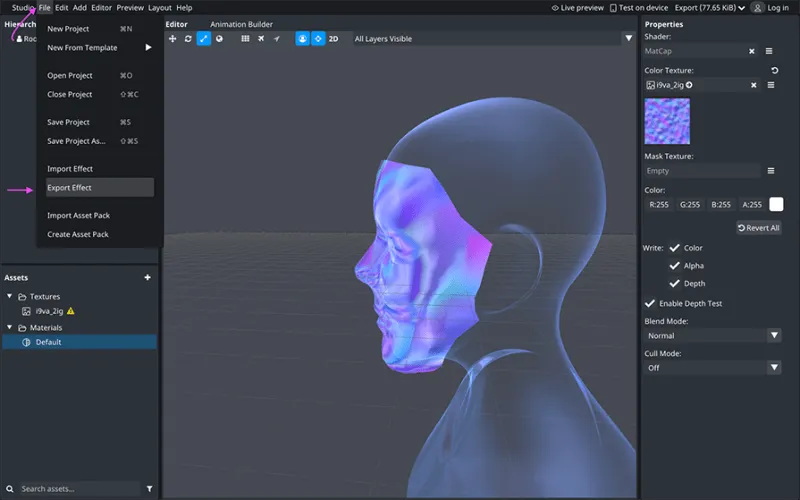Disable the Enable Depth Test checkbox
The height and width of the screenshot is (500, 800).
[x=651, y=303]
